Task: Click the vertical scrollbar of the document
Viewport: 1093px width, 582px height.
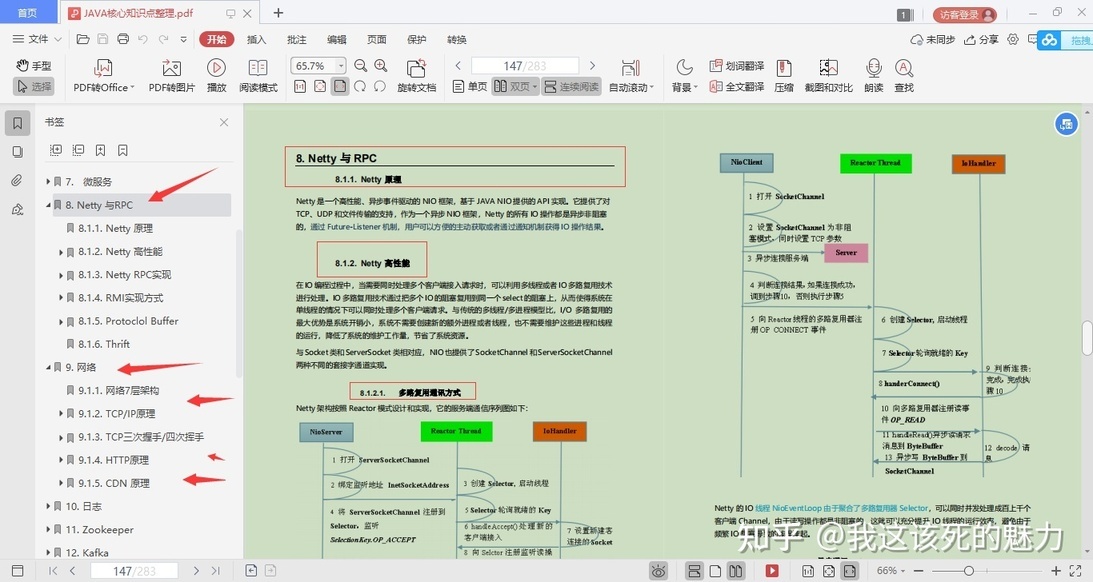Action: pos(1087,338)
